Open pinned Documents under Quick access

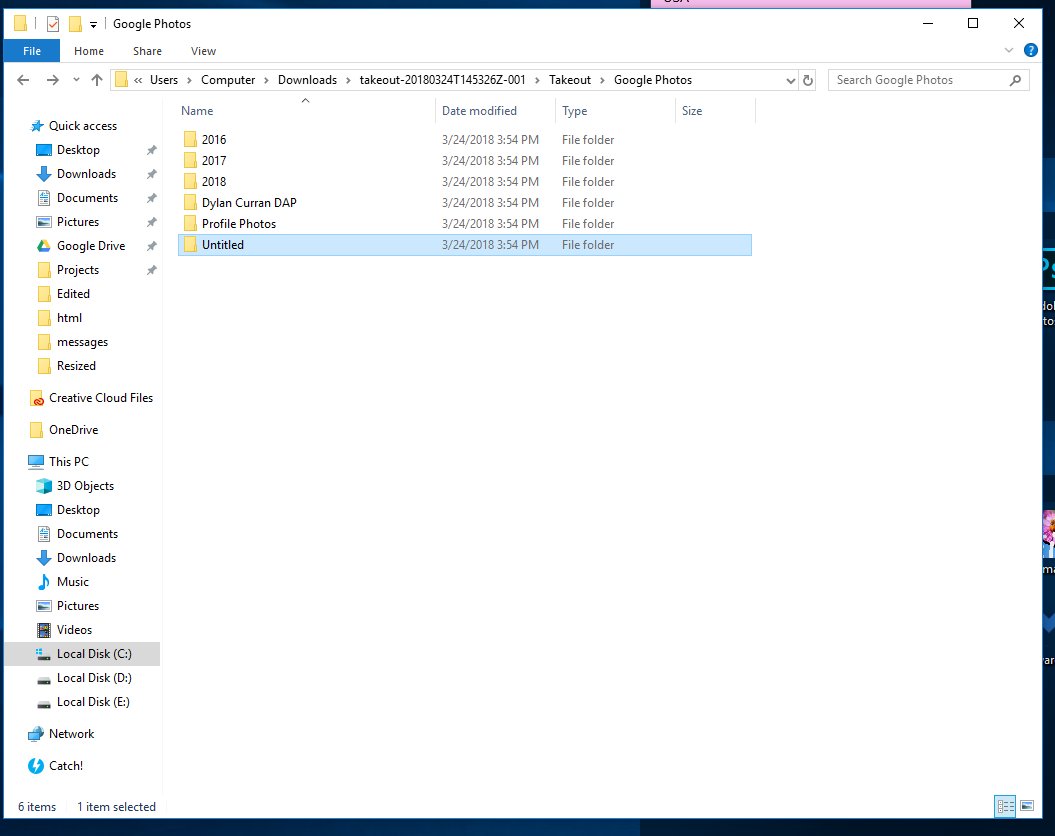point(87,198)
